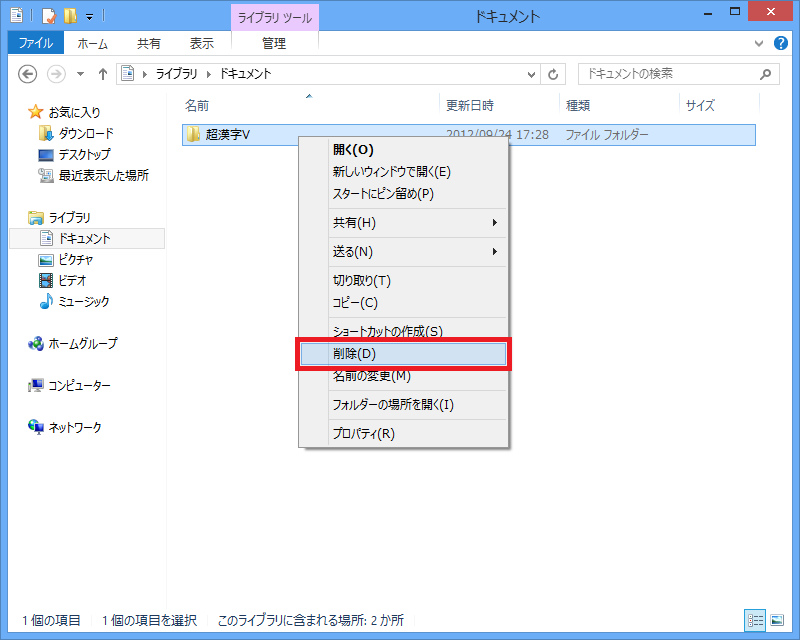Click the search magnifier icon
This screenshot has height=640, width=800.
click(x=765, y=74)
